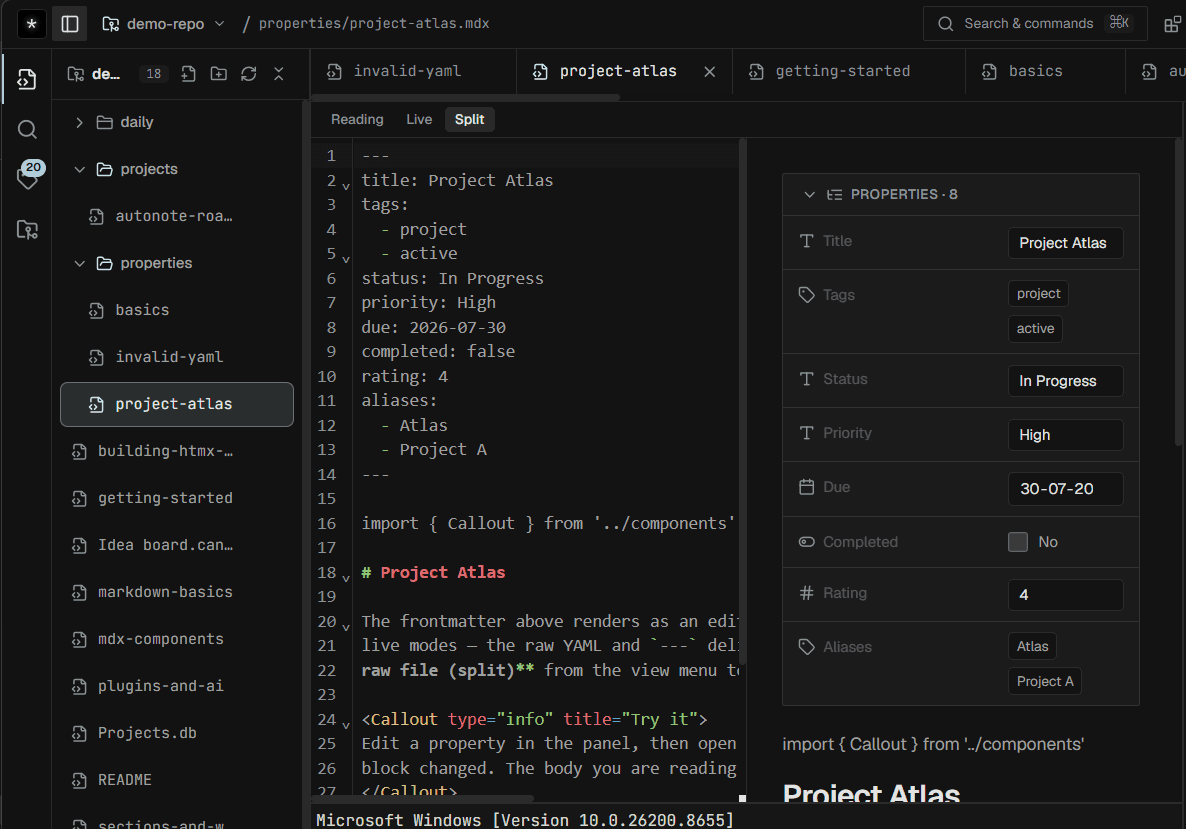Switch to invalid-yaml tab
Image resolution: width=1186 pixels, height=829 pixels.
click(x=413, y=71)
